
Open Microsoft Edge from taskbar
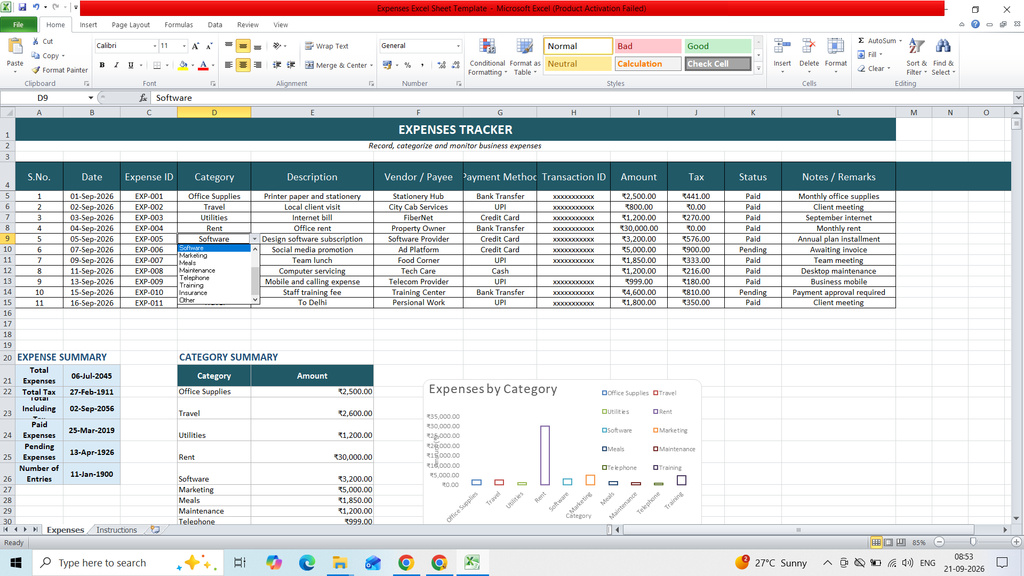[306, 562]
